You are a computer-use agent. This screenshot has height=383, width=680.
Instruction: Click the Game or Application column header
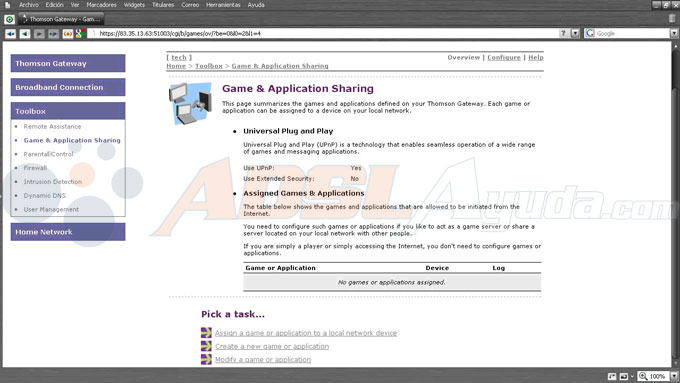coord(281,268)
